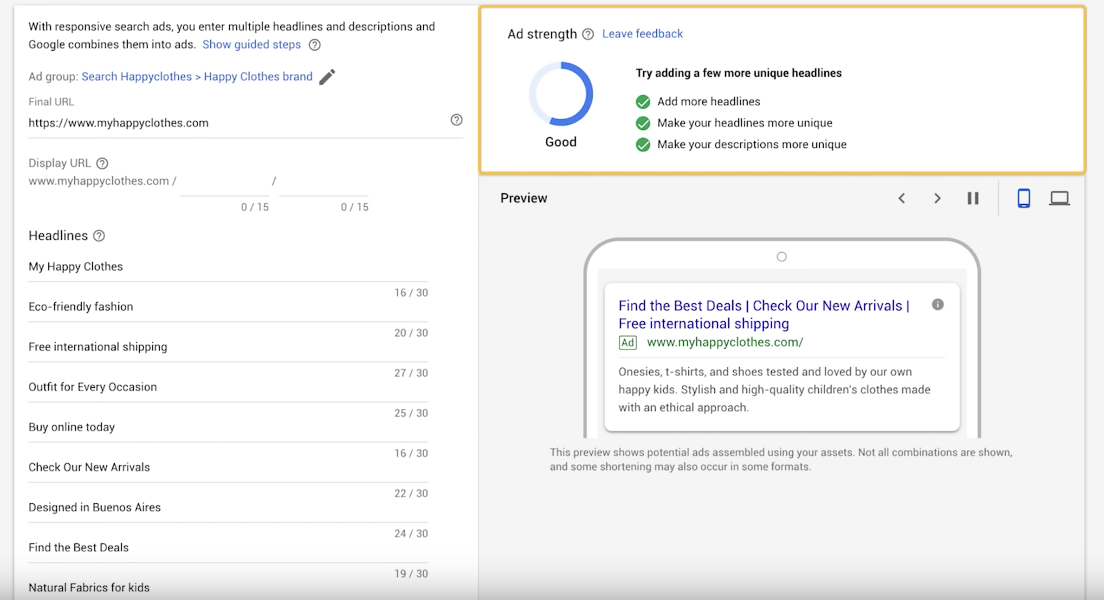Click the Display URL help icon

[x=102, y=163]
